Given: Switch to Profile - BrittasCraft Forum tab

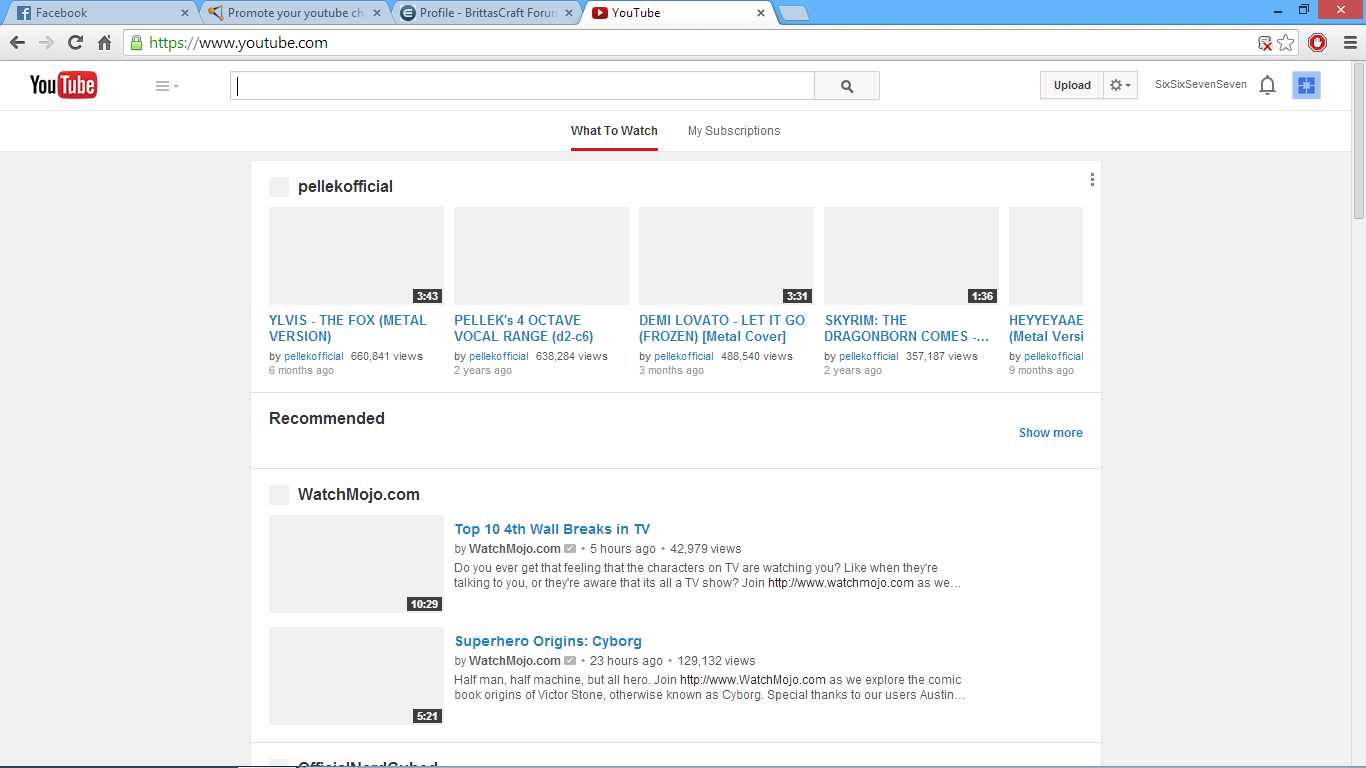Looking at the screenshot, I should (x=488, y=13).
